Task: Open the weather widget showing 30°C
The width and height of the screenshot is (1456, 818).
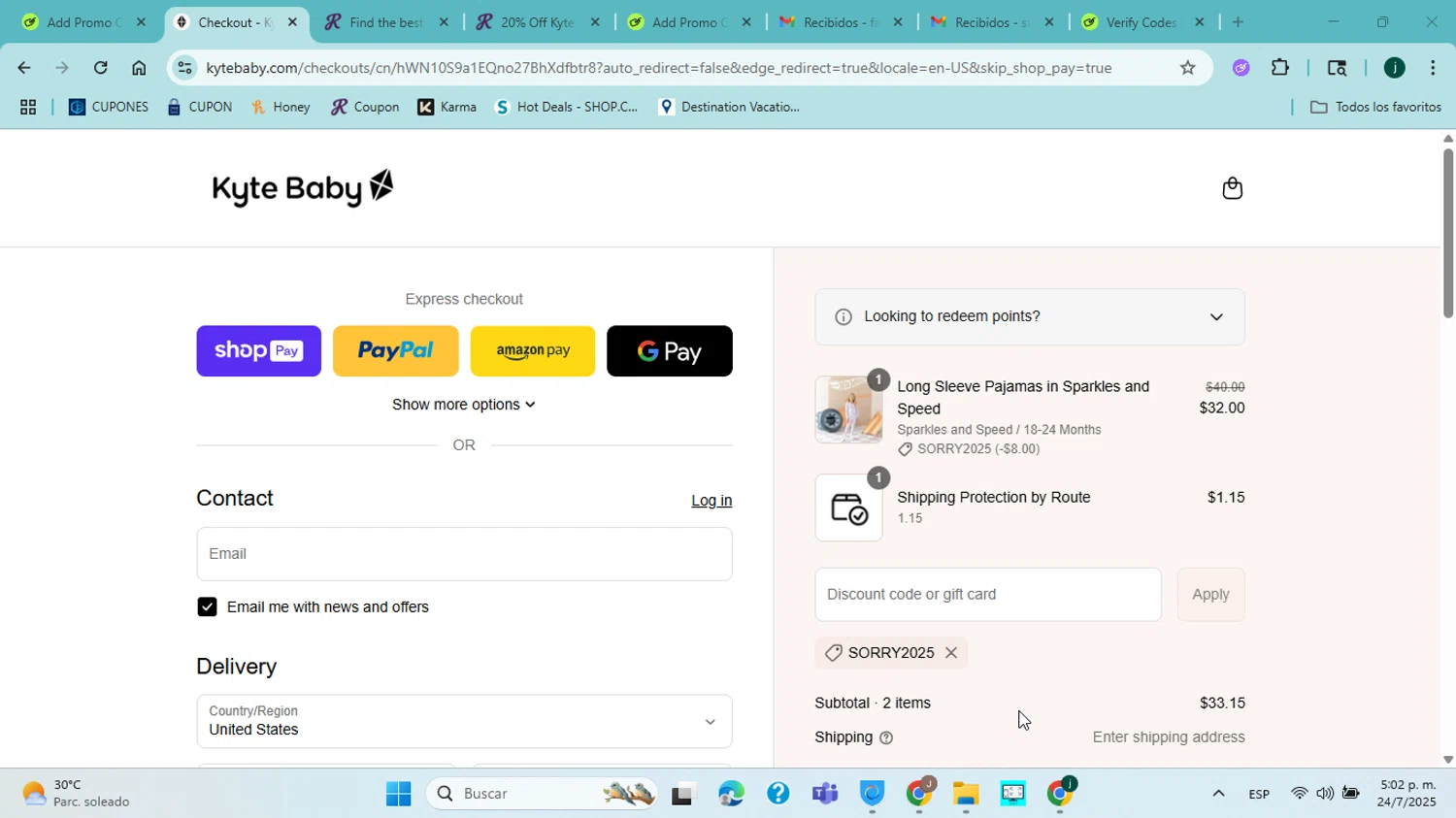Action: click(76, 795)
